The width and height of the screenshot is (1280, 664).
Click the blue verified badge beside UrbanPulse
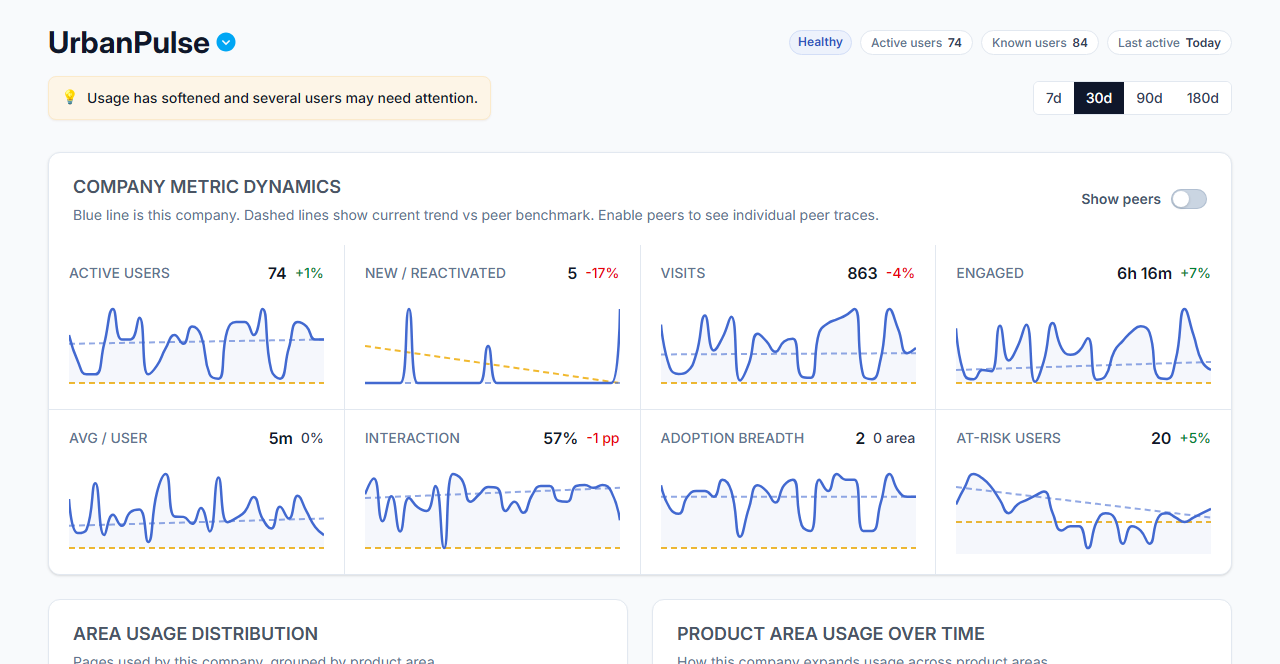pyautogui.click(x=226, y=42)
